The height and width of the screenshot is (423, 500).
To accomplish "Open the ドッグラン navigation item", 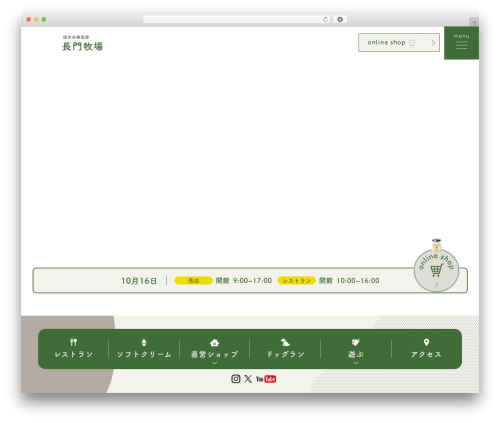I will (285, 349).
